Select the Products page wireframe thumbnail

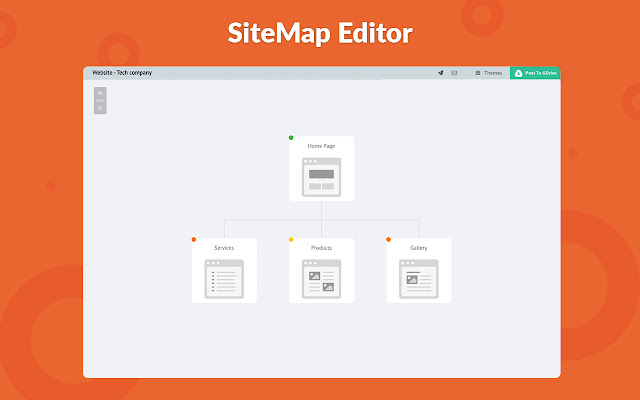(321, 279)
